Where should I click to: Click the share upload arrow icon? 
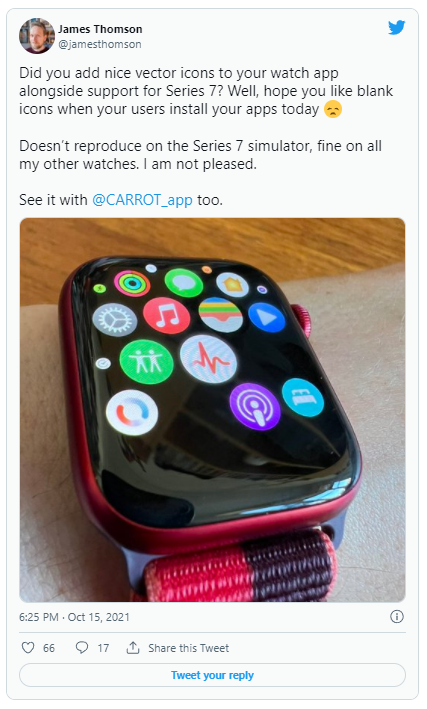[x=133, y=648]
